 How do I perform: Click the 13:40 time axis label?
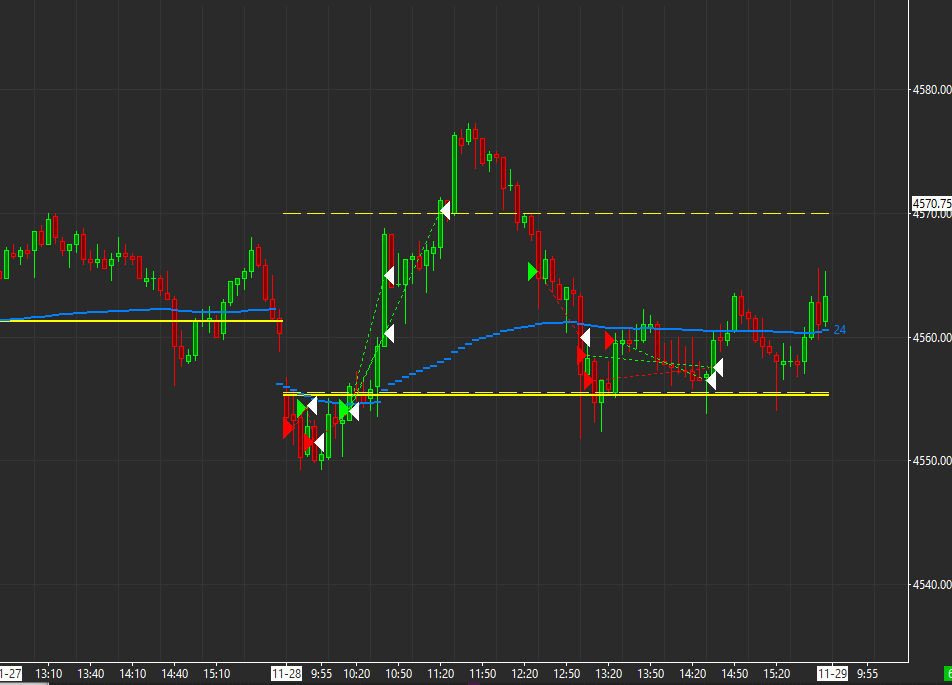pyautogui.click(x=90, y=673)
